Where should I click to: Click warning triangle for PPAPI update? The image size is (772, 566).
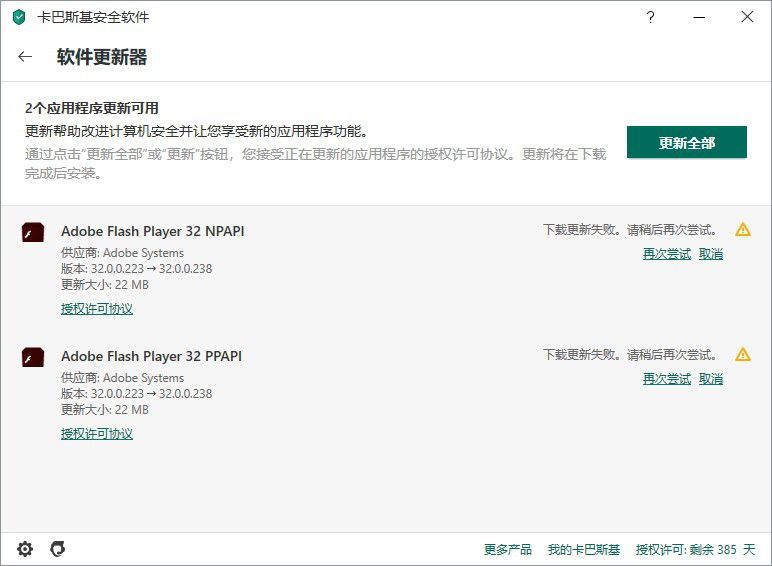743,355
